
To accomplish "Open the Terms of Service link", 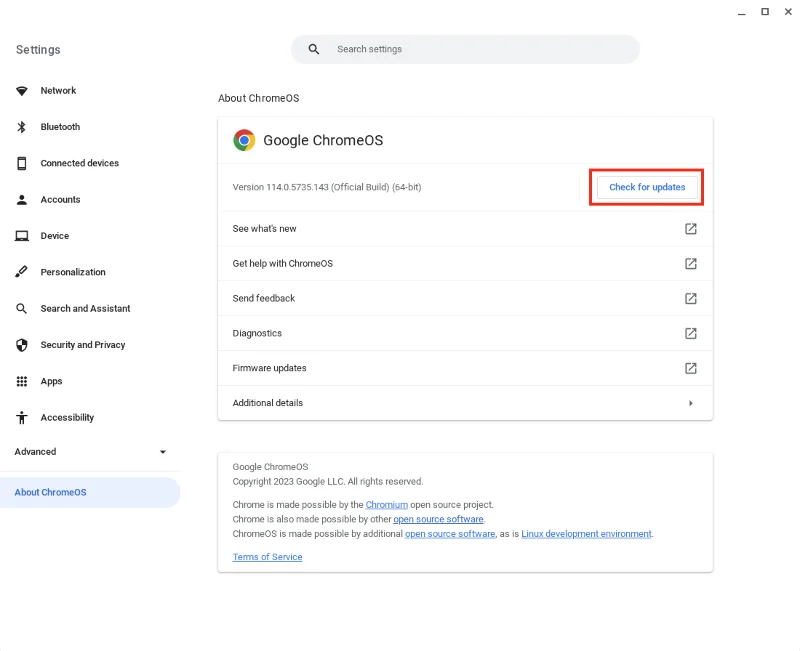I will (267, 557).
